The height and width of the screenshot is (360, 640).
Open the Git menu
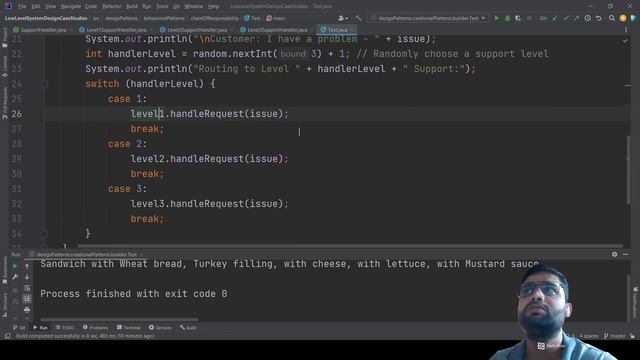click(x=176, y=7)
